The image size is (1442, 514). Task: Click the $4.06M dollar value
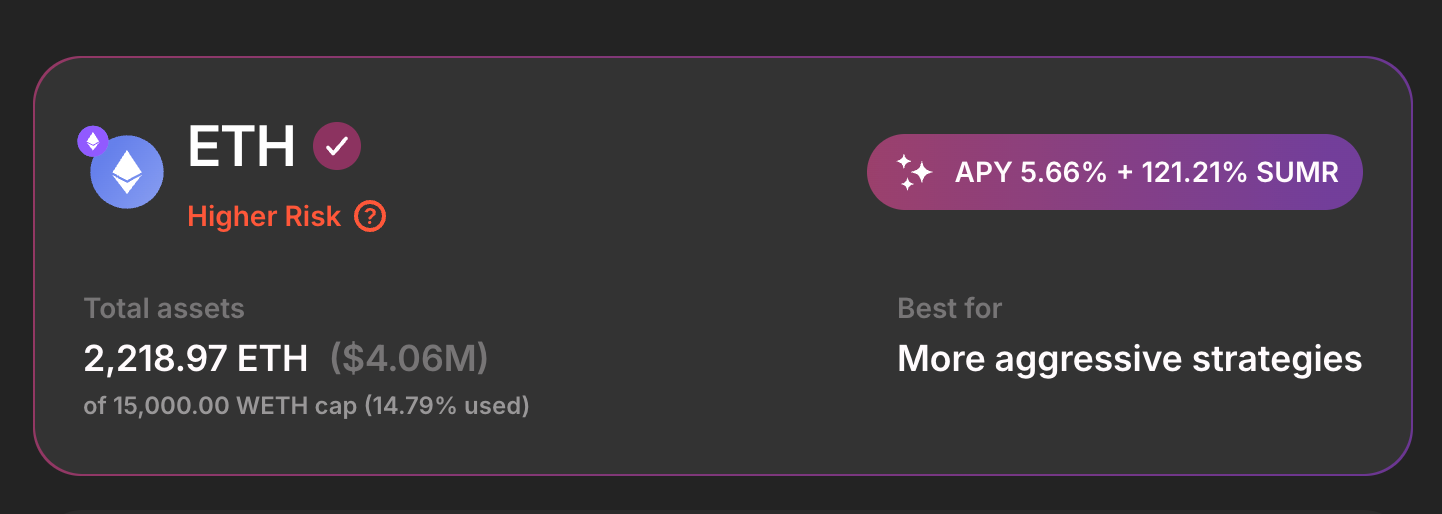tap(409, 359)
